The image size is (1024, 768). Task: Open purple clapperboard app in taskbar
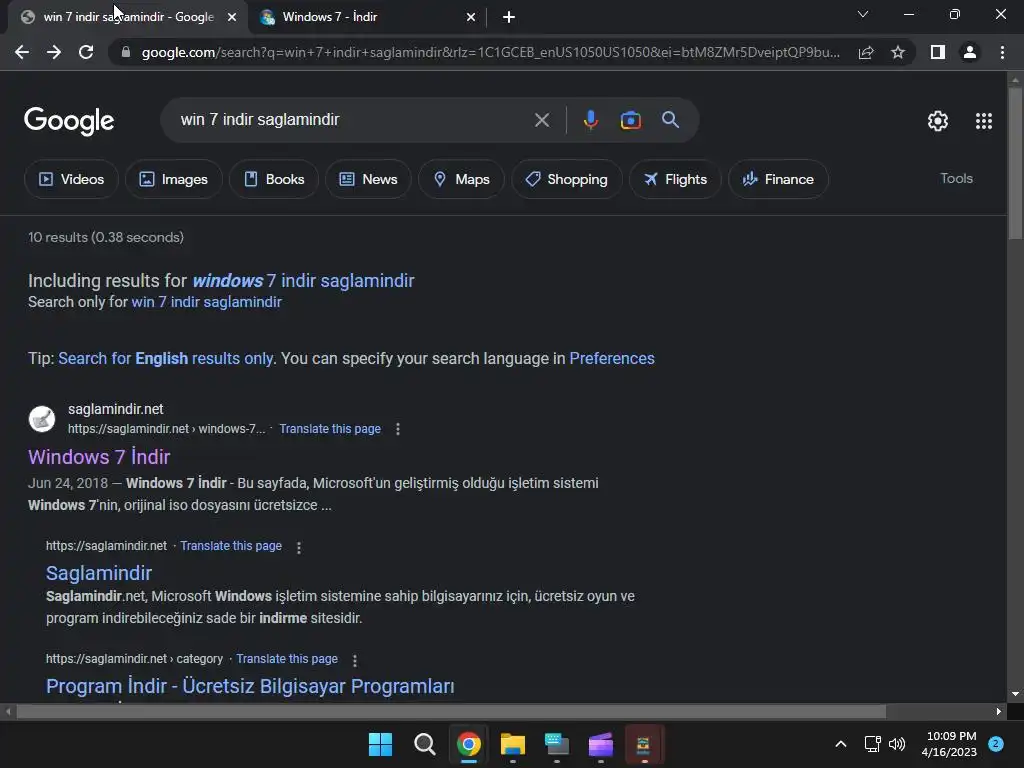point(600,744)
